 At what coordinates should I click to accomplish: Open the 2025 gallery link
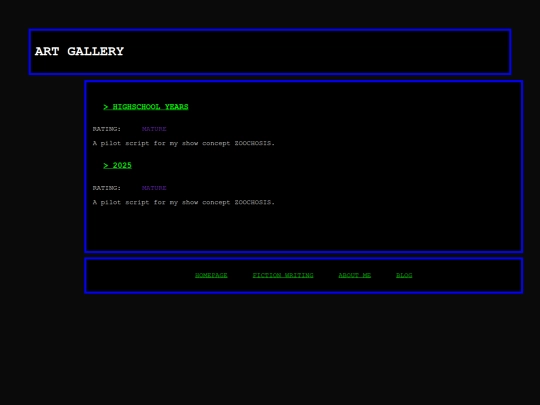117,166
